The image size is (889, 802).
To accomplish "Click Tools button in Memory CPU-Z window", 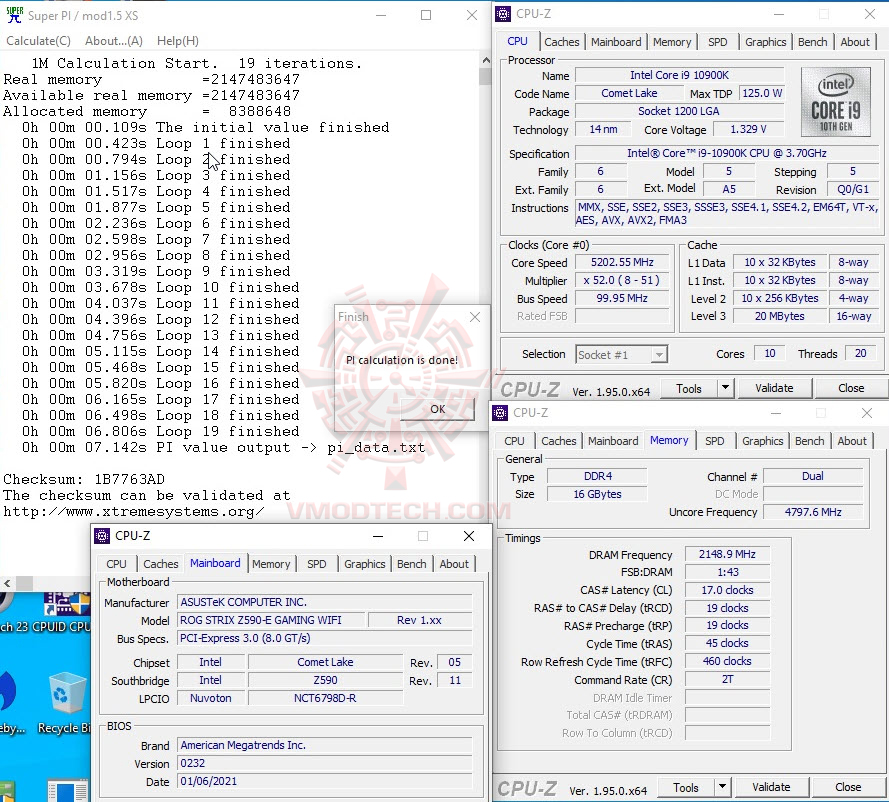I will tap(685, 788).
